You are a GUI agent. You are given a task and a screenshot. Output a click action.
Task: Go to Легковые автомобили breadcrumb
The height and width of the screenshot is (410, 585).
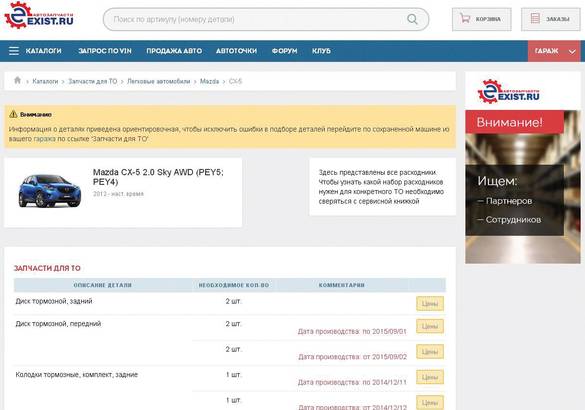point(159,81)
